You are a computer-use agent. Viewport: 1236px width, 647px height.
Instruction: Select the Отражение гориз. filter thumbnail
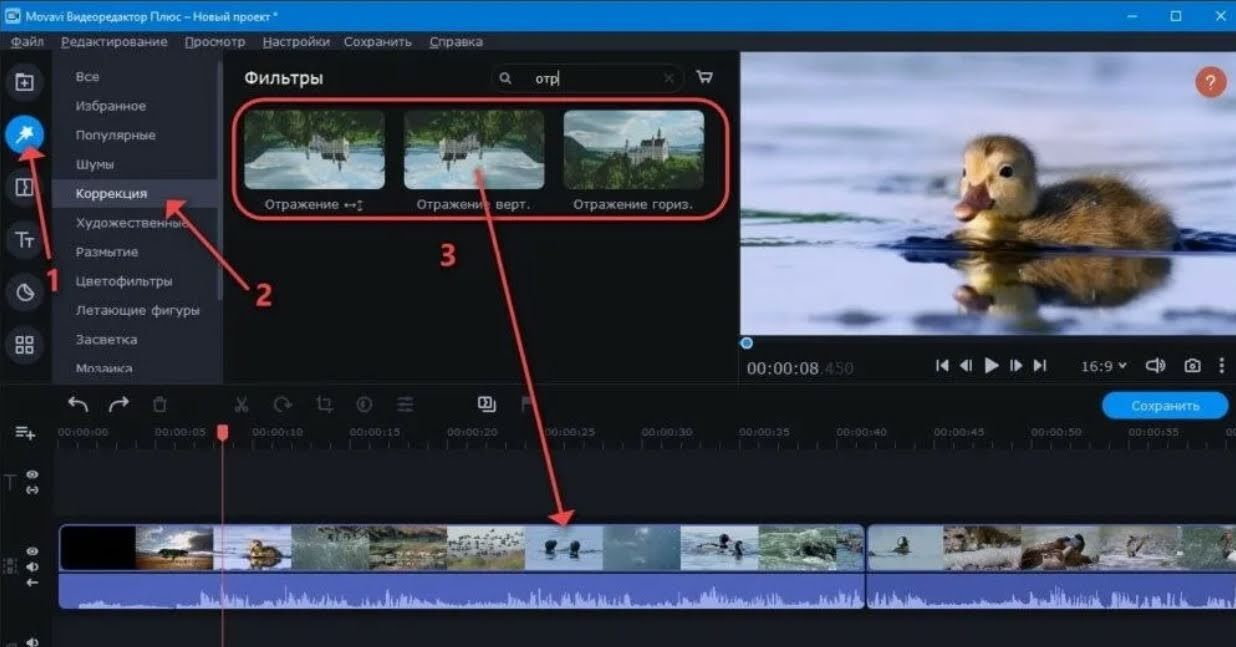point(633,150)
